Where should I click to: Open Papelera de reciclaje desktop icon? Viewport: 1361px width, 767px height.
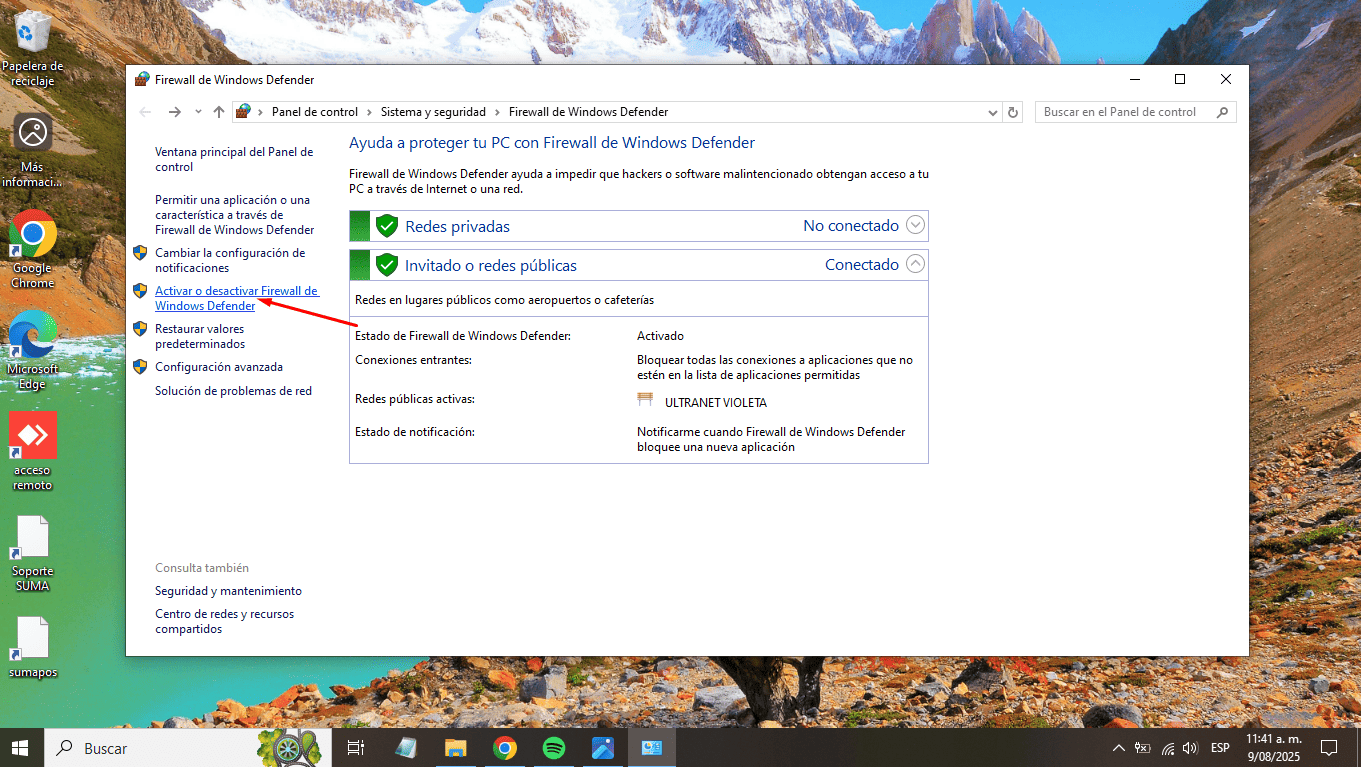(33, 48)
